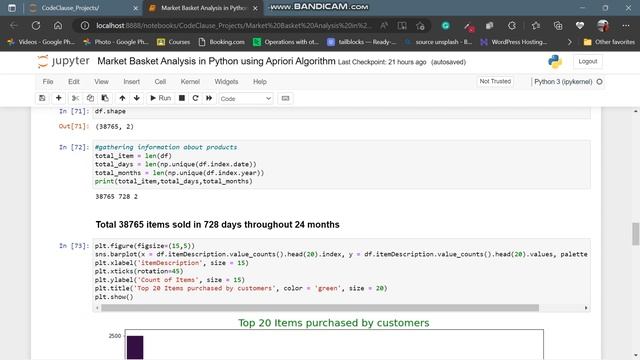Click the Logout button
This screenshot has height=360, width=640.
[x=588, y=62]
